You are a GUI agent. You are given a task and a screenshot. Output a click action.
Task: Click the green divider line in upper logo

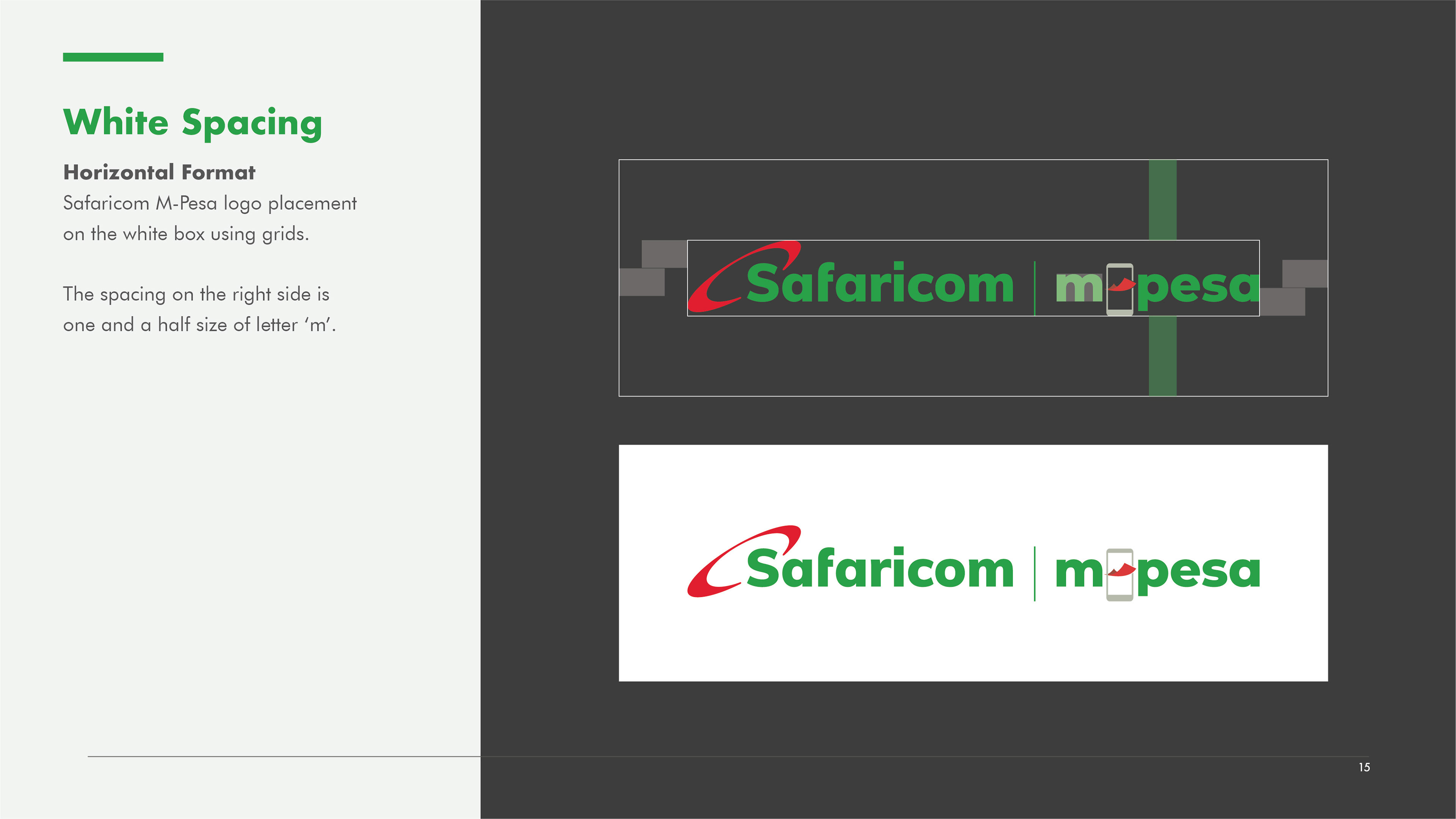tap(1034, 288)
